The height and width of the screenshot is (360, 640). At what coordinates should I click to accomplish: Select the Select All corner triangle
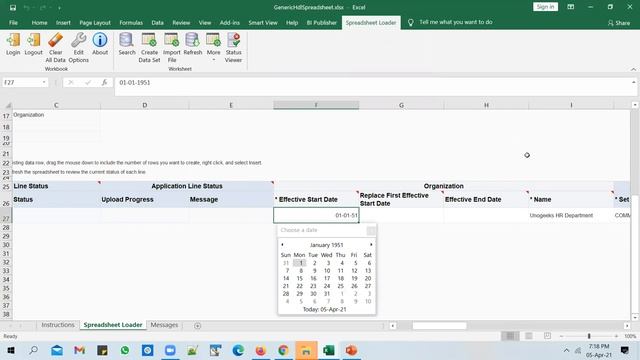point(8,105)
